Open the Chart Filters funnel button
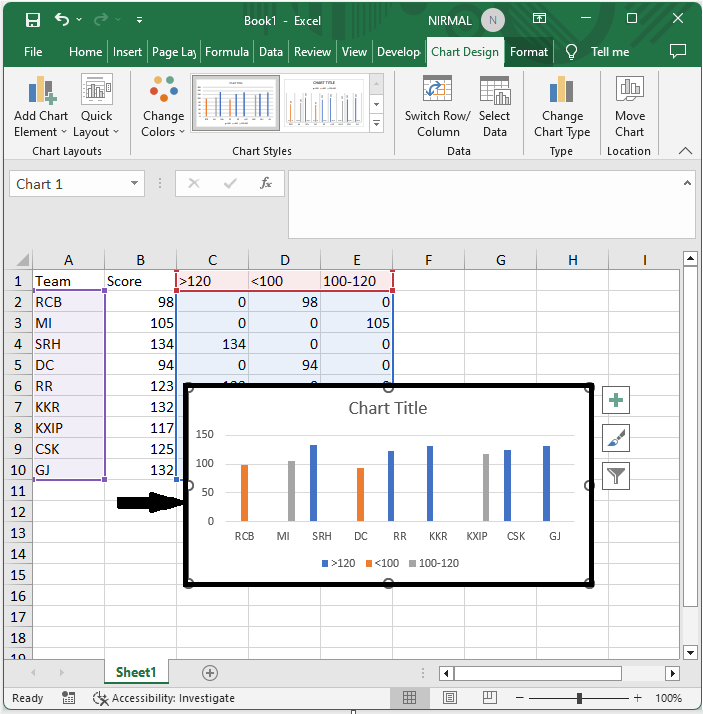703x714 pixels. click(x=616, y=476)
